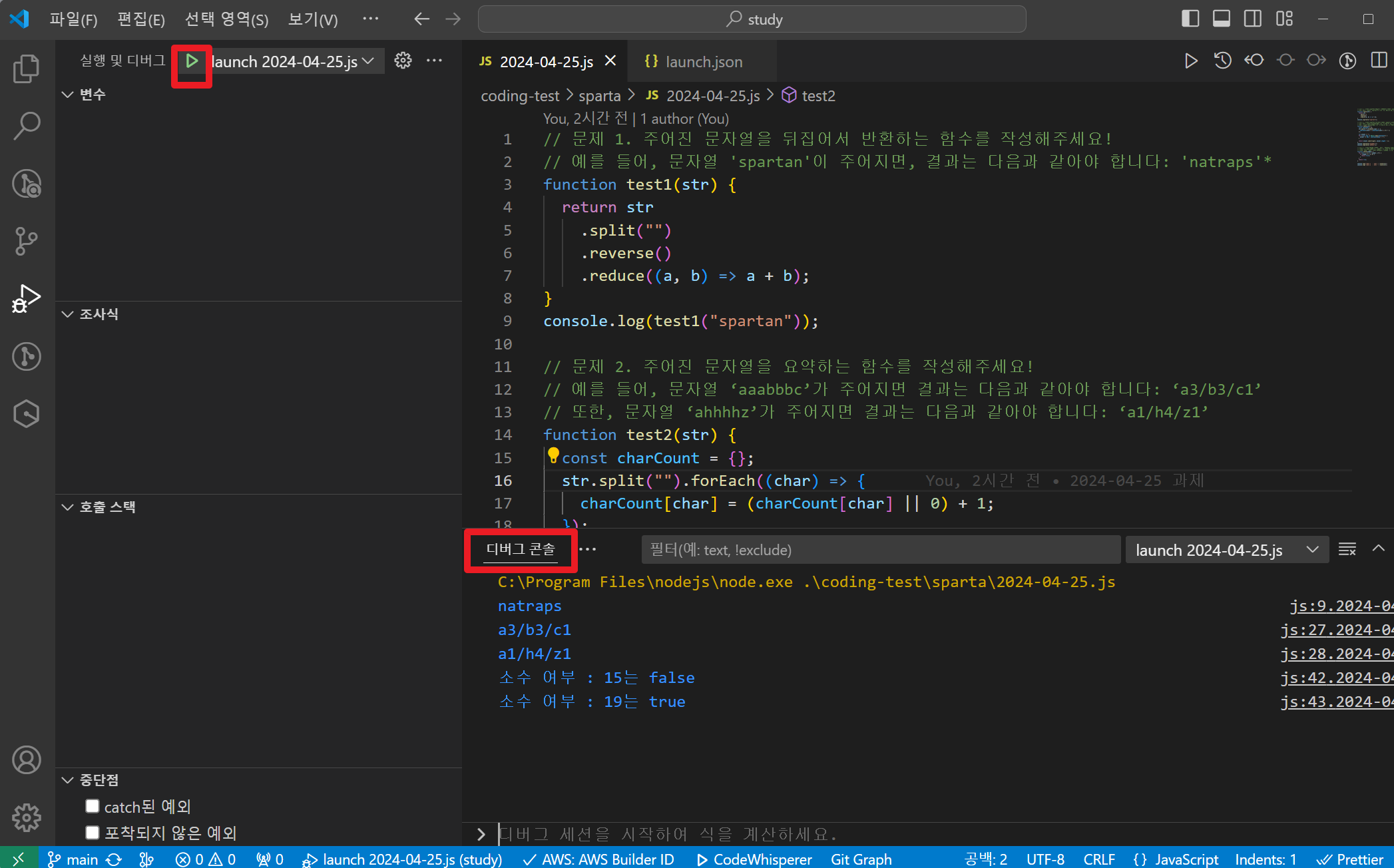Click the green start debugging play button

(192, 61)
